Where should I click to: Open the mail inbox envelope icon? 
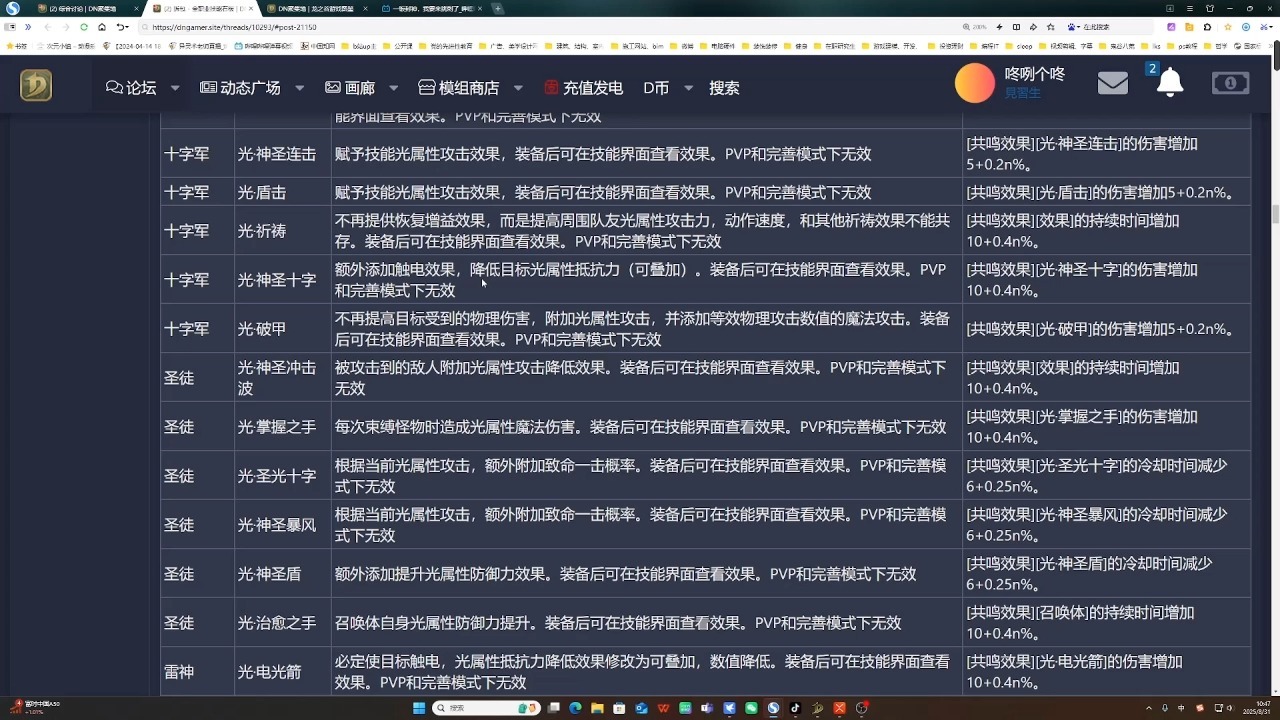coord(1112,84)
